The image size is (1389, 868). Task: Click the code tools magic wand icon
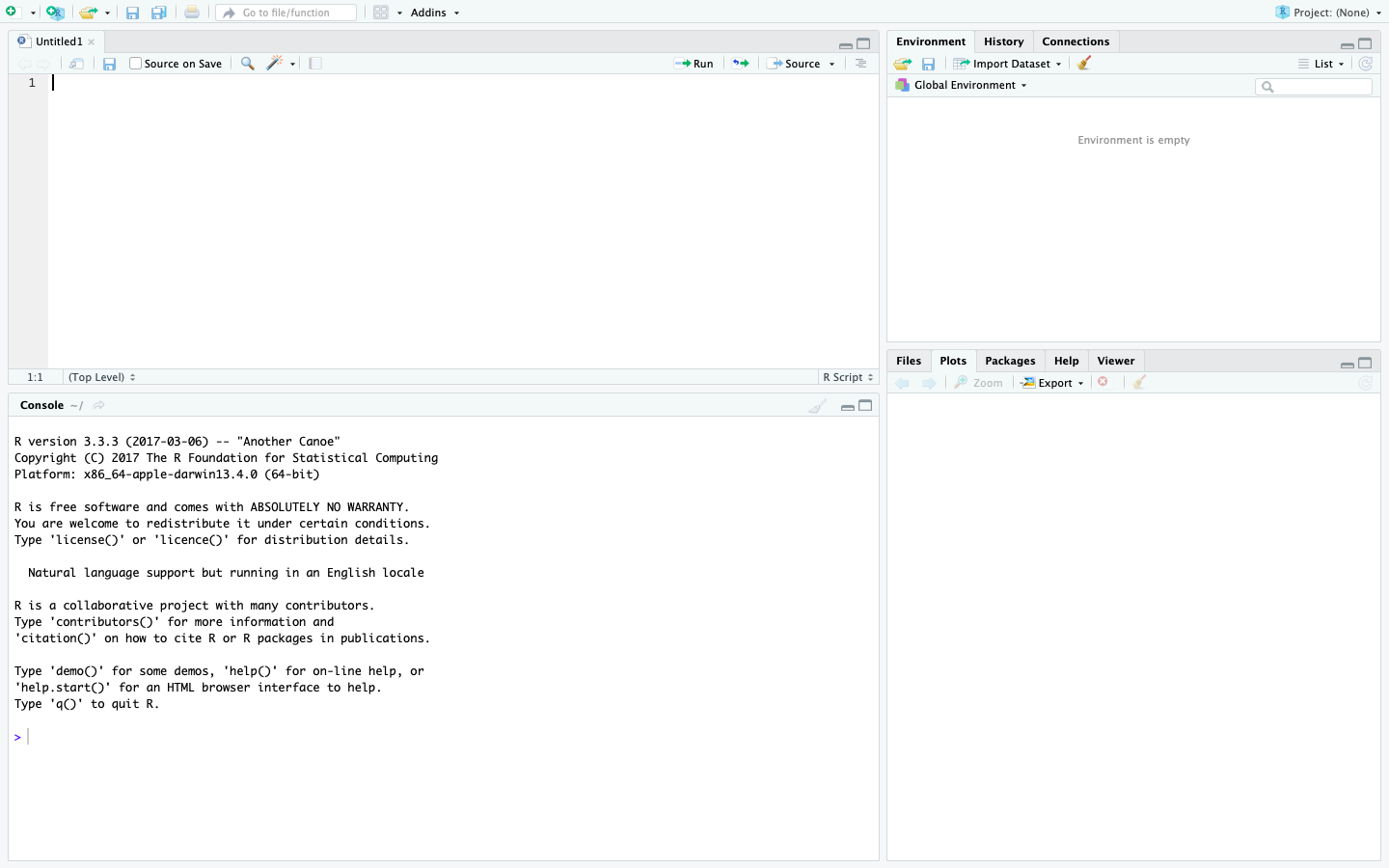(275, 64)
